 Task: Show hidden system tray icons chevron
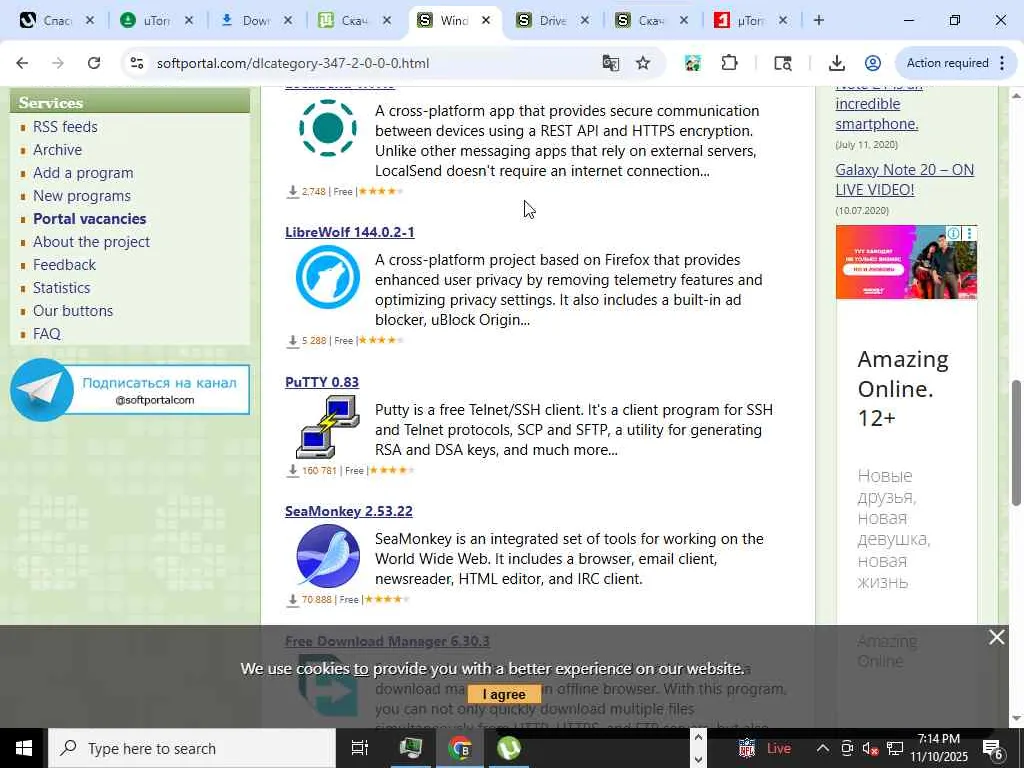click(x=823, y=748)
